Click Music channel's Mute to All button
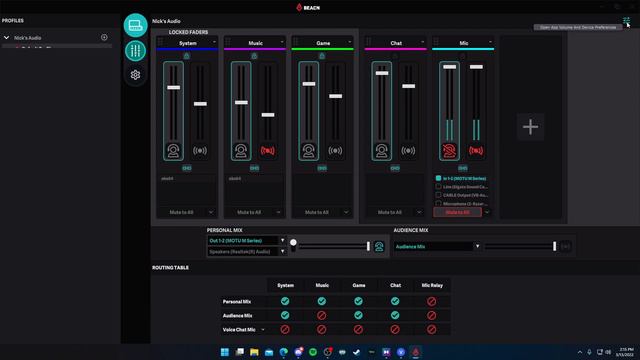 (249, 212)
